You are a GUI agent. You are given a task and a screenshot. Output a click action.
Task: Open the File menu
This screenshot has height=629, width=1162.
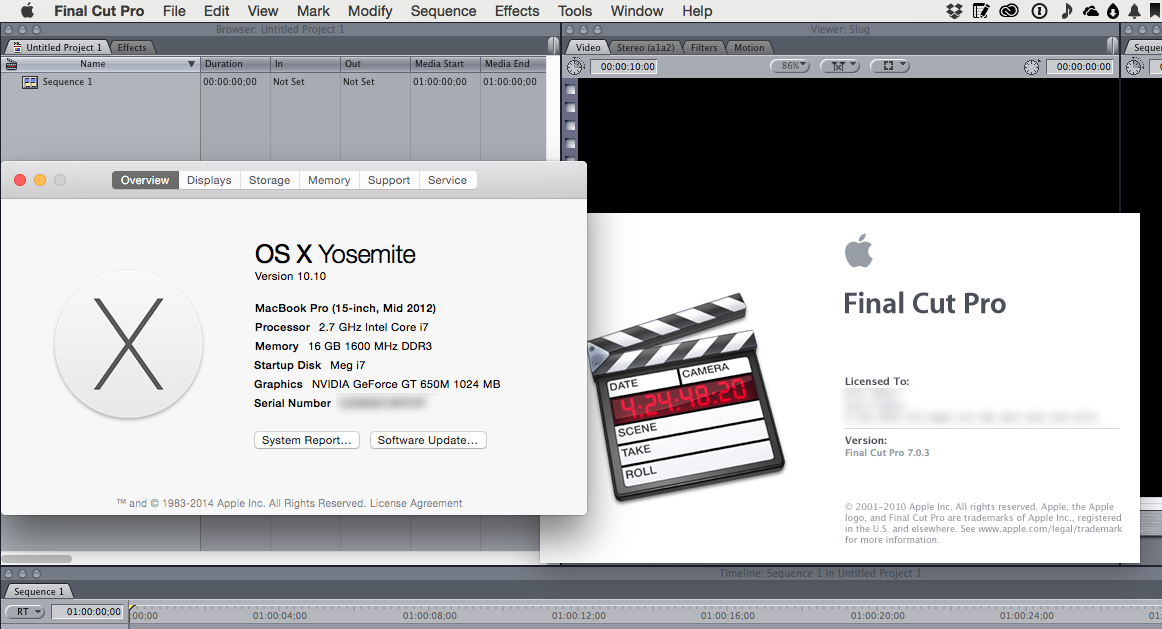click(x=174, y=11)
